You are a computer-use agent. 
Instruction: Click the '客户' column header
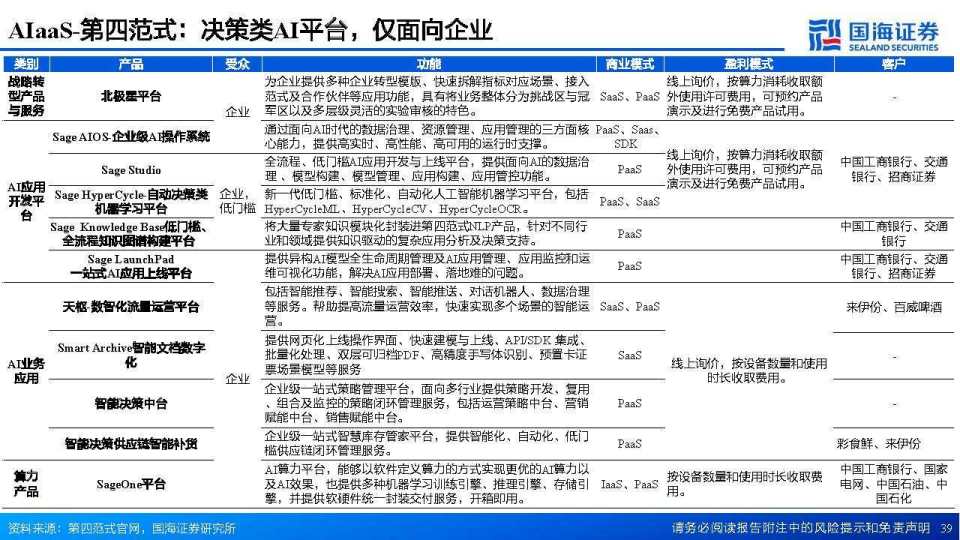tap(893, 64)
